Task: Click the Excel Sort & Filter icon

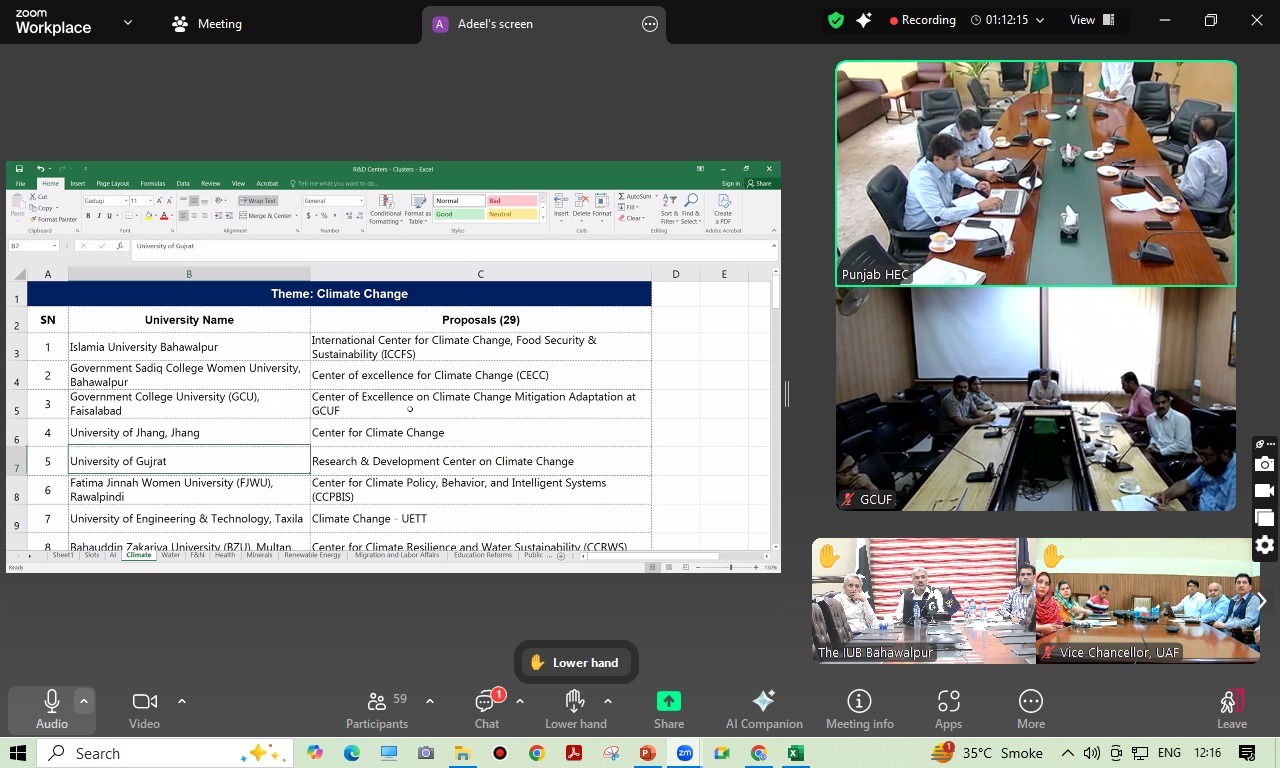Action: (669, 209)
